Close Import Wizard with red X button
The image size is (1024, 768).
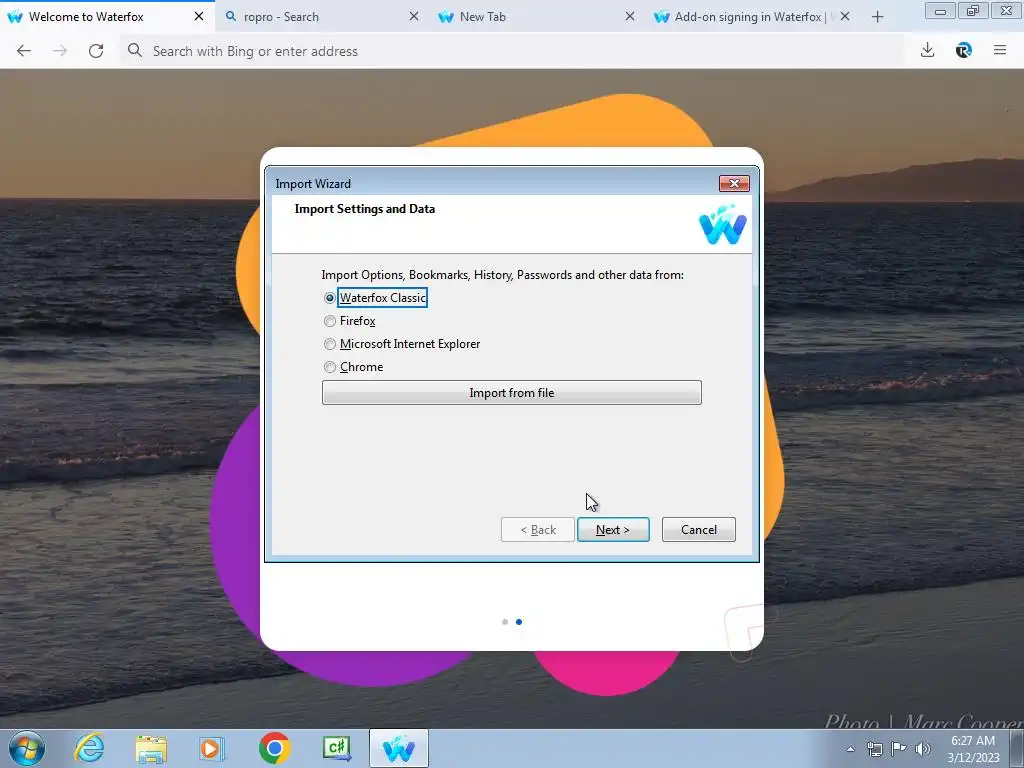734,184
